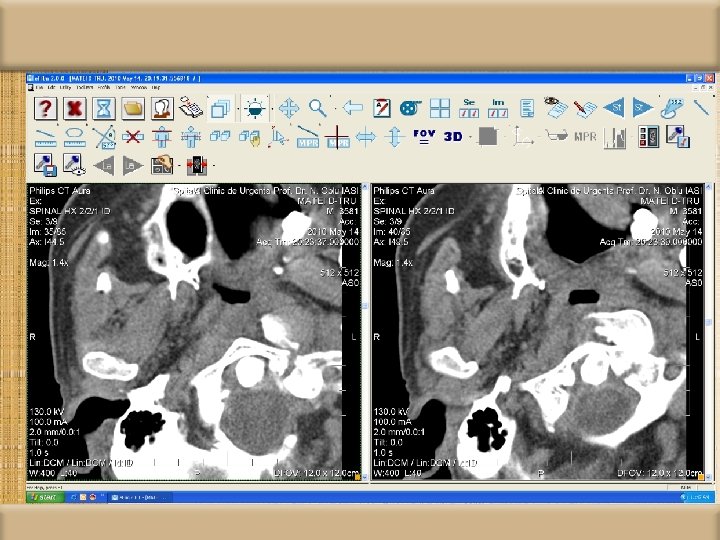This screenshot has width=720, height=540.
Task: Select the diagonal line tool at toolbar end
Action: (701, 108)
